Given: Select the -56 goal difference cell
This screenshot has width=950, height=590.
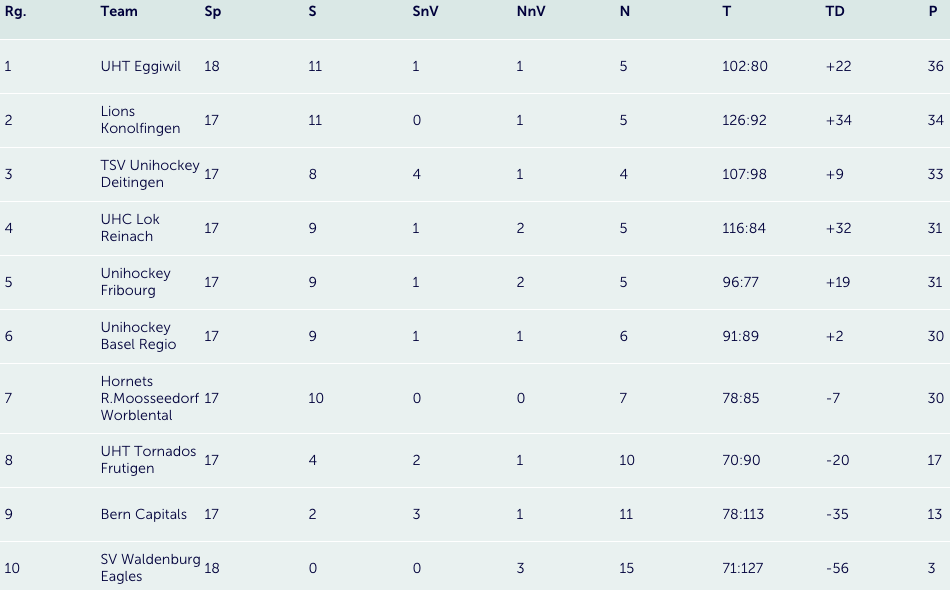Looking at the screenshot, I should (837, 568).
